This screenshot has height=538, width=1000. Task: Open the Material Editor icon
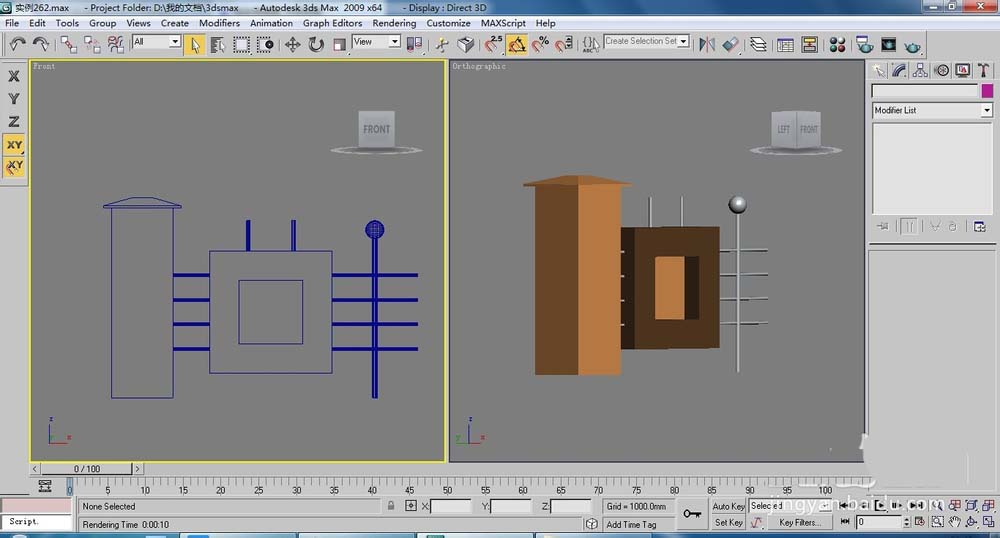tap(837, 44)
